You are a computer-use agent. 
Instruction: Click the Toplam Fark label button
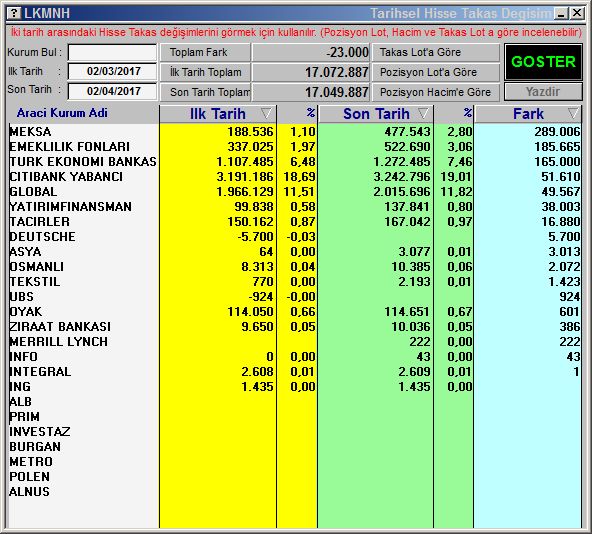[x=205, y=52]
